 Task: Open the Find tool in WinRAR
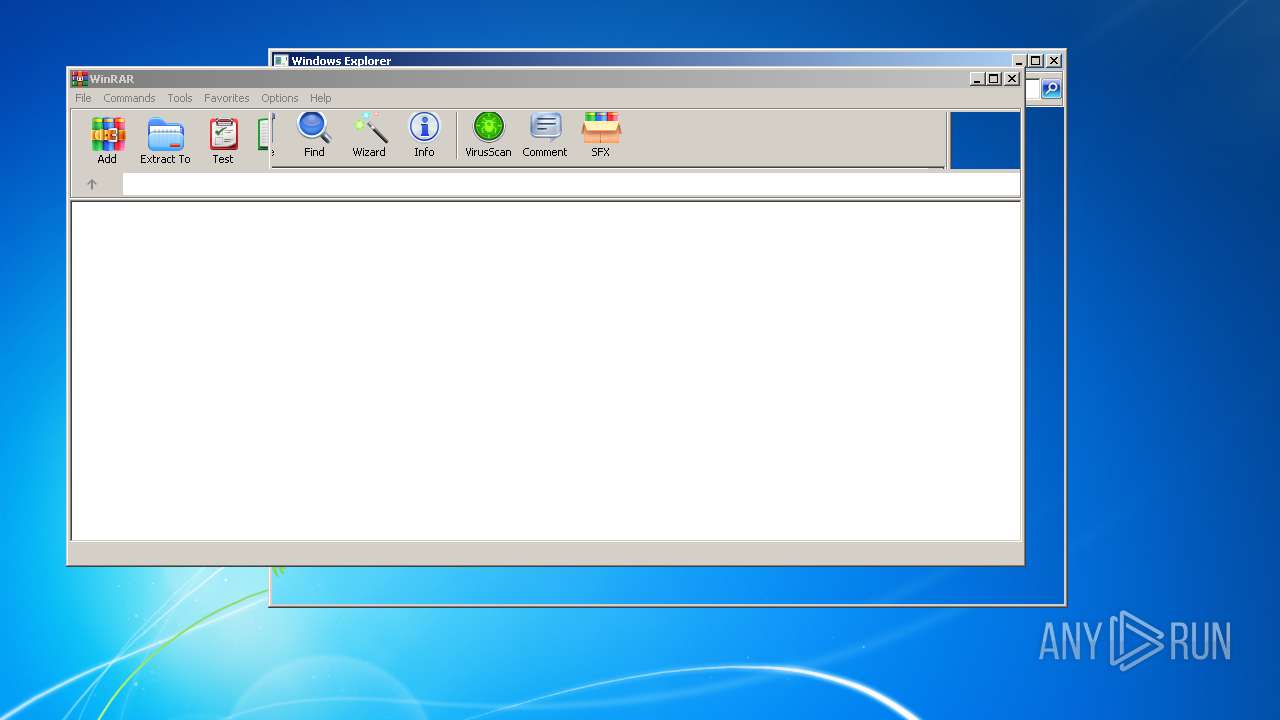tap(314, 135)
